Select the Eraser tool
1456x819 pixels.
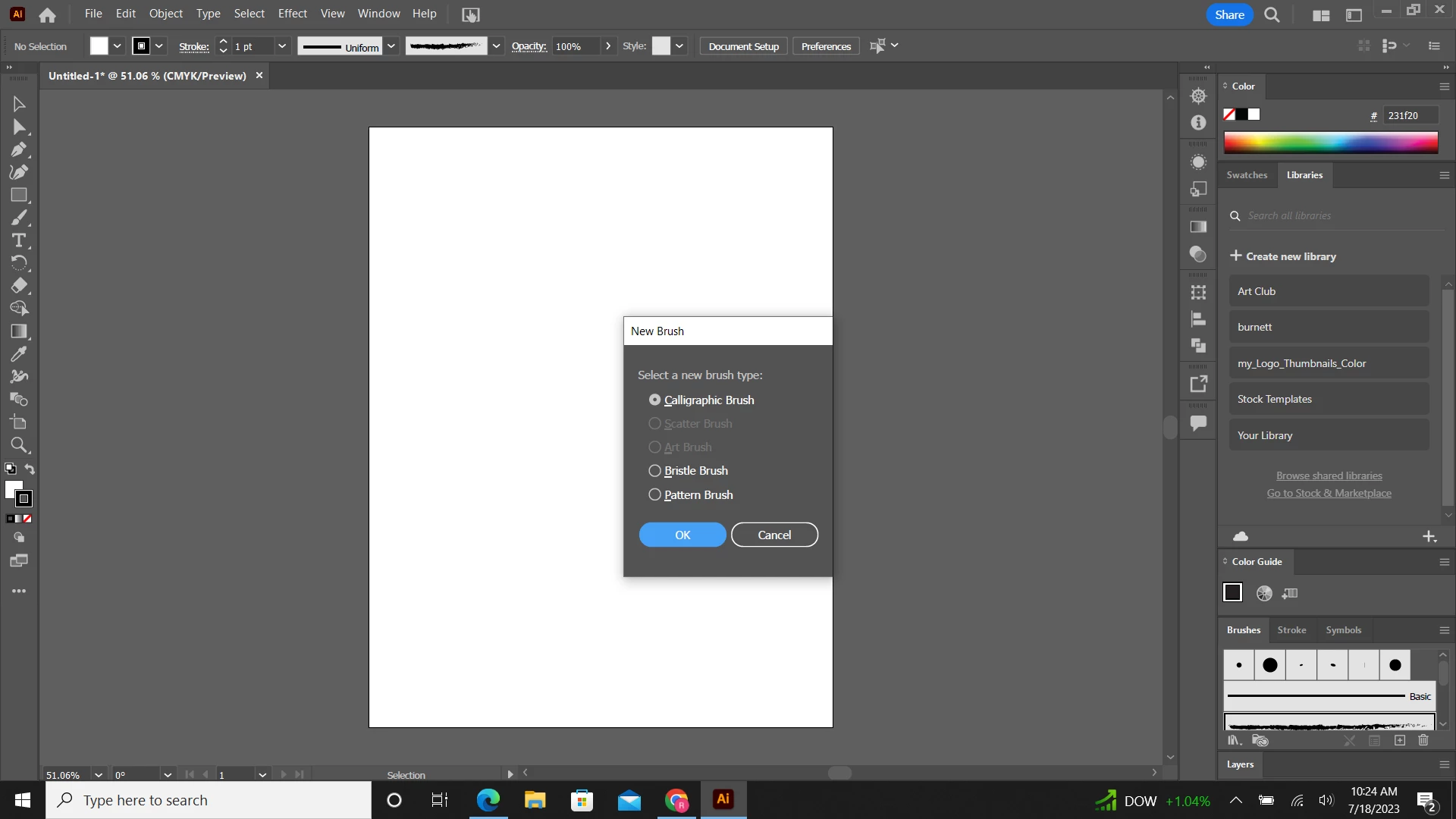19,286
